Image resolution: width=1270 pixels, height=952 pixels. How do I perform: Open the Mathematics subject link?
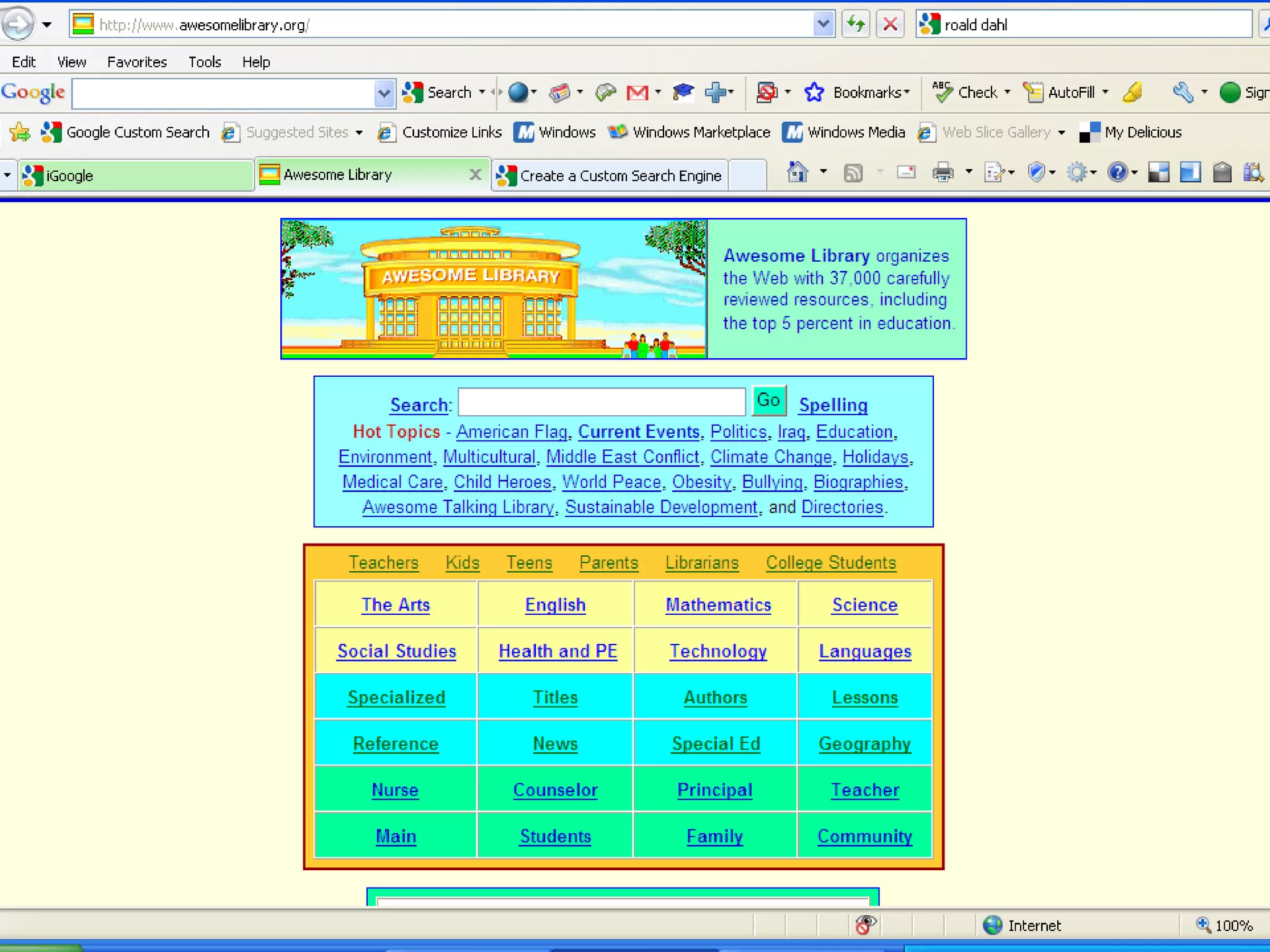pyautogui.click(x=717, y=604)
